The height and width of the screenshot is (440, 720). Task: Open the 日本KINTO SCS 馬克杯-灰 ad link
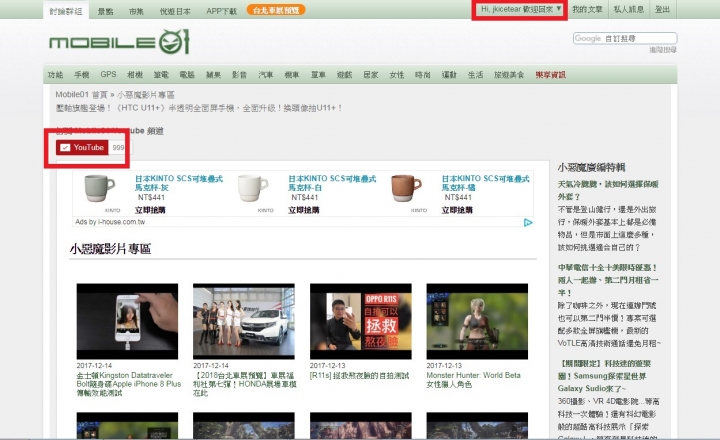tap(179, 183)
